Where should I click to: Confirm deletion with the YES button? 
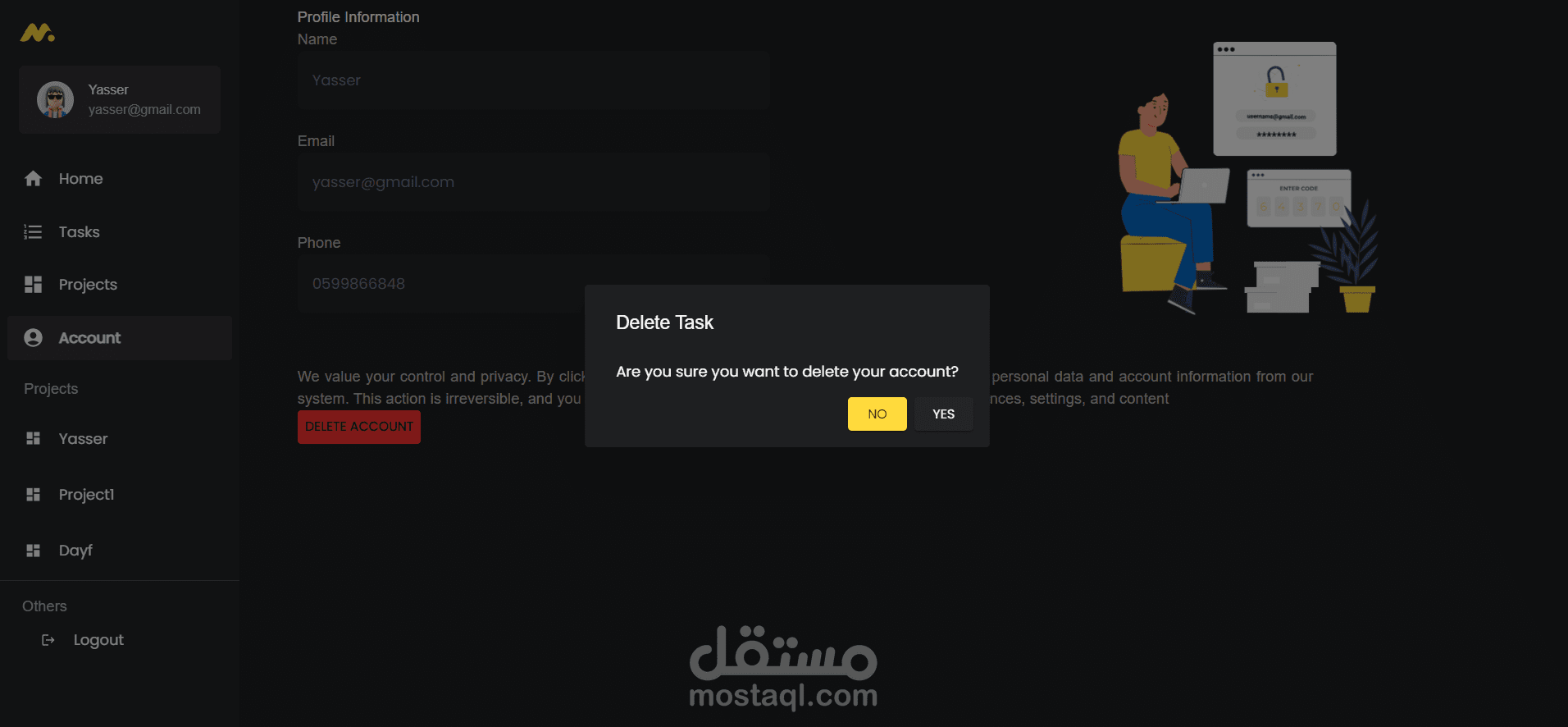(943, 414)
